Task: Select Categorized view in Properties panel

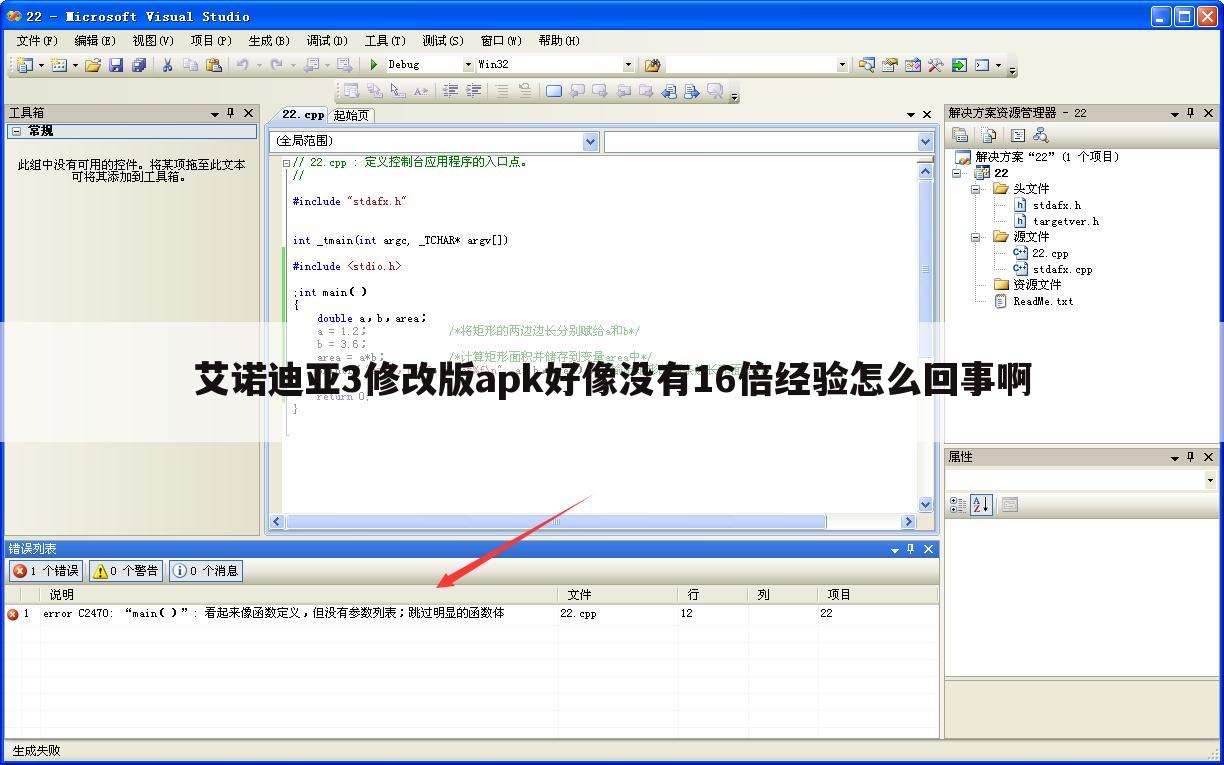Action: 958,505
